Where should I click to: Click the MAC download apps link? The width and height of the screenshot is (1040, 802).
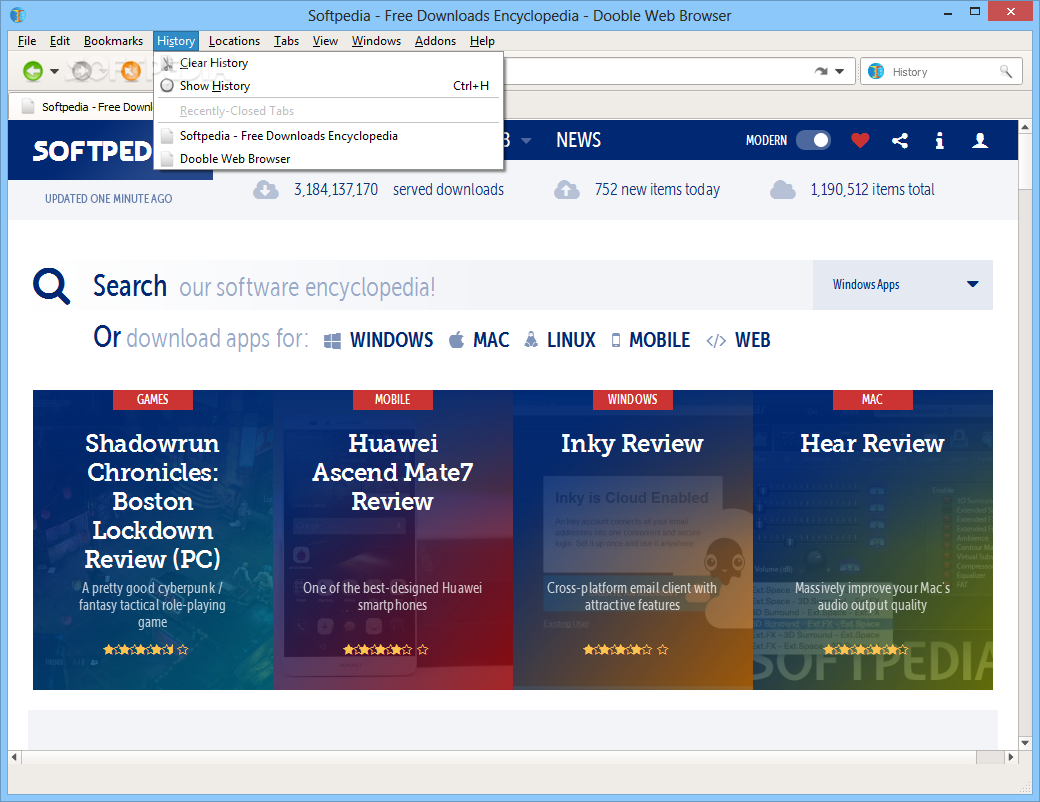pyautogui.click(x=491, y=340)
